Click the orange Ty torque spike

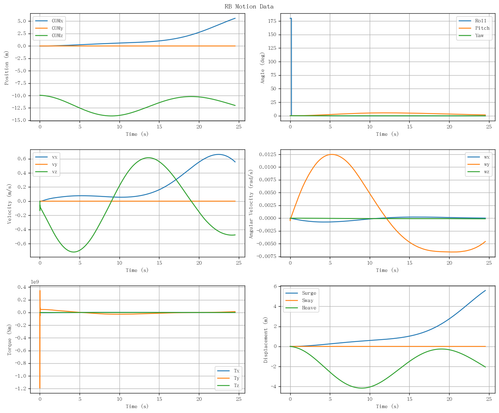coord(40,350)
